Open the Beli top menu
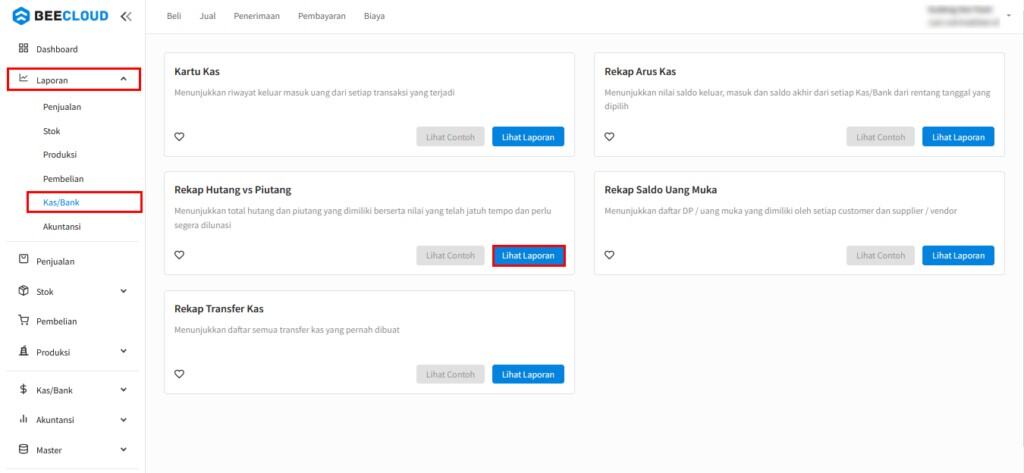The width and height of the screenshot is (1024, 473). point(174,16)
